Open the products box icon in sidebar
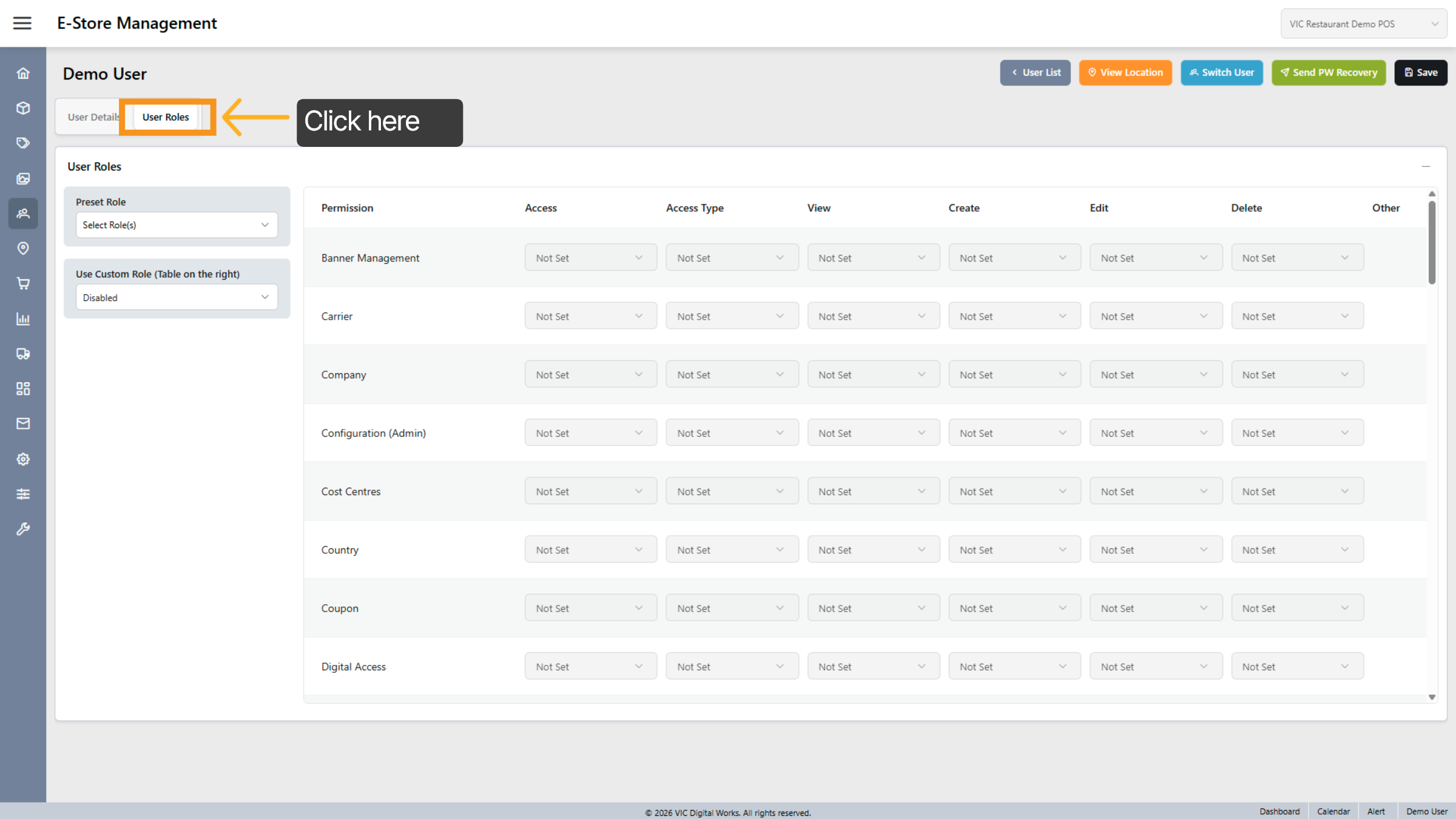The width and height of the screenshot is (1456, 819). point(23,108)
